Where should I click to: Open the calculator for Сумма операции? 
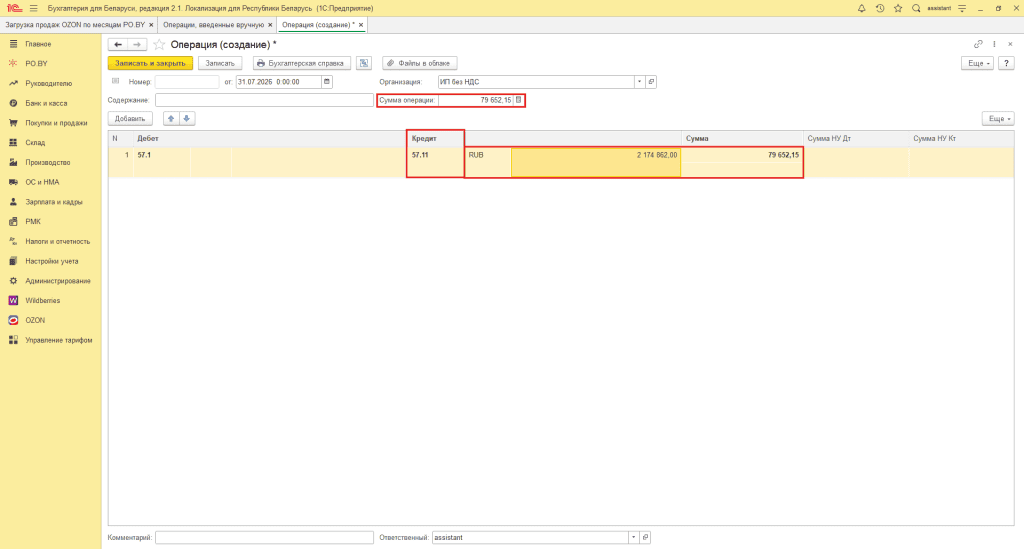[519, 100]
